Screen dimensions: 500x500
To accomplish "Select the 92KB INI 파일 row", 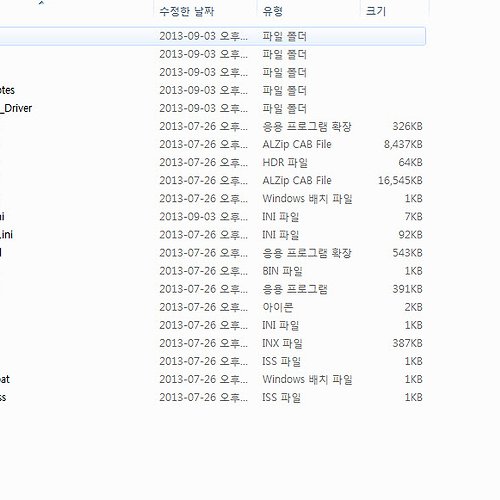I will (x=212, y=235).
